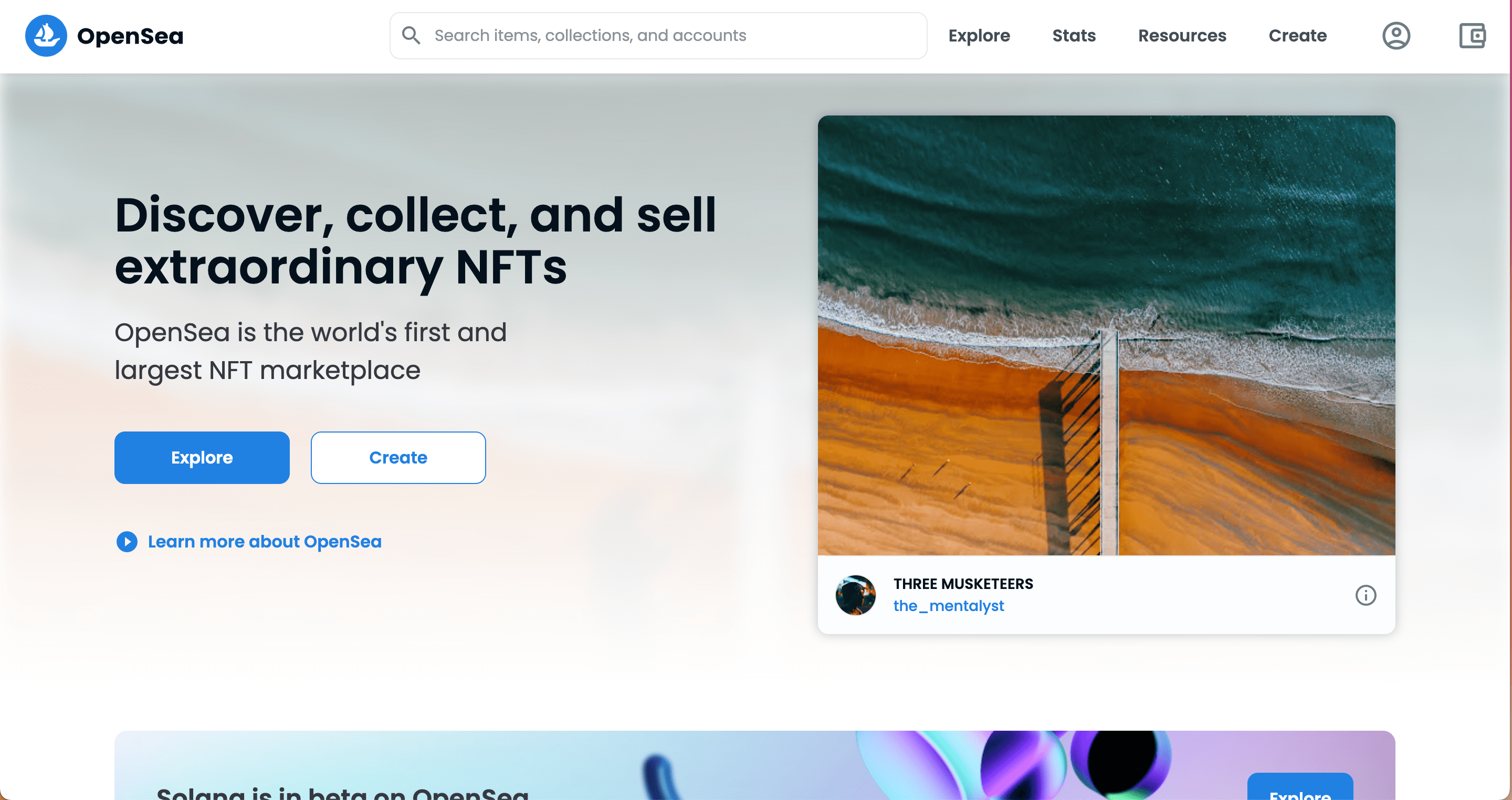The height and width of the screenshot is (800, 1512).
Task: Follow the Learn more about OpenSea link
Action: coord(265,541)
